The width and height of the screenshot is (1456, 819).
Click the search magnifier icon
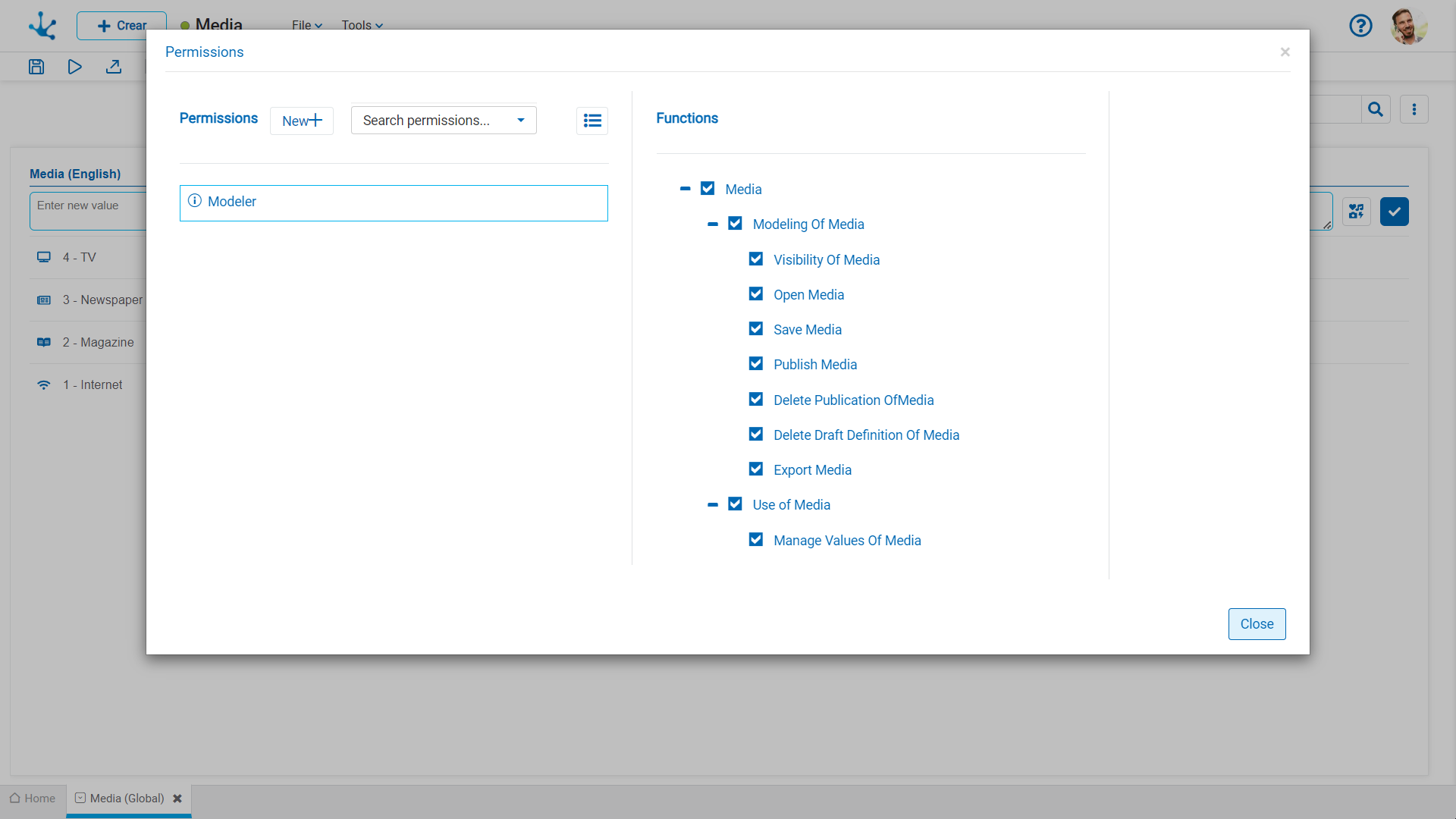(x=1376, y=110)
